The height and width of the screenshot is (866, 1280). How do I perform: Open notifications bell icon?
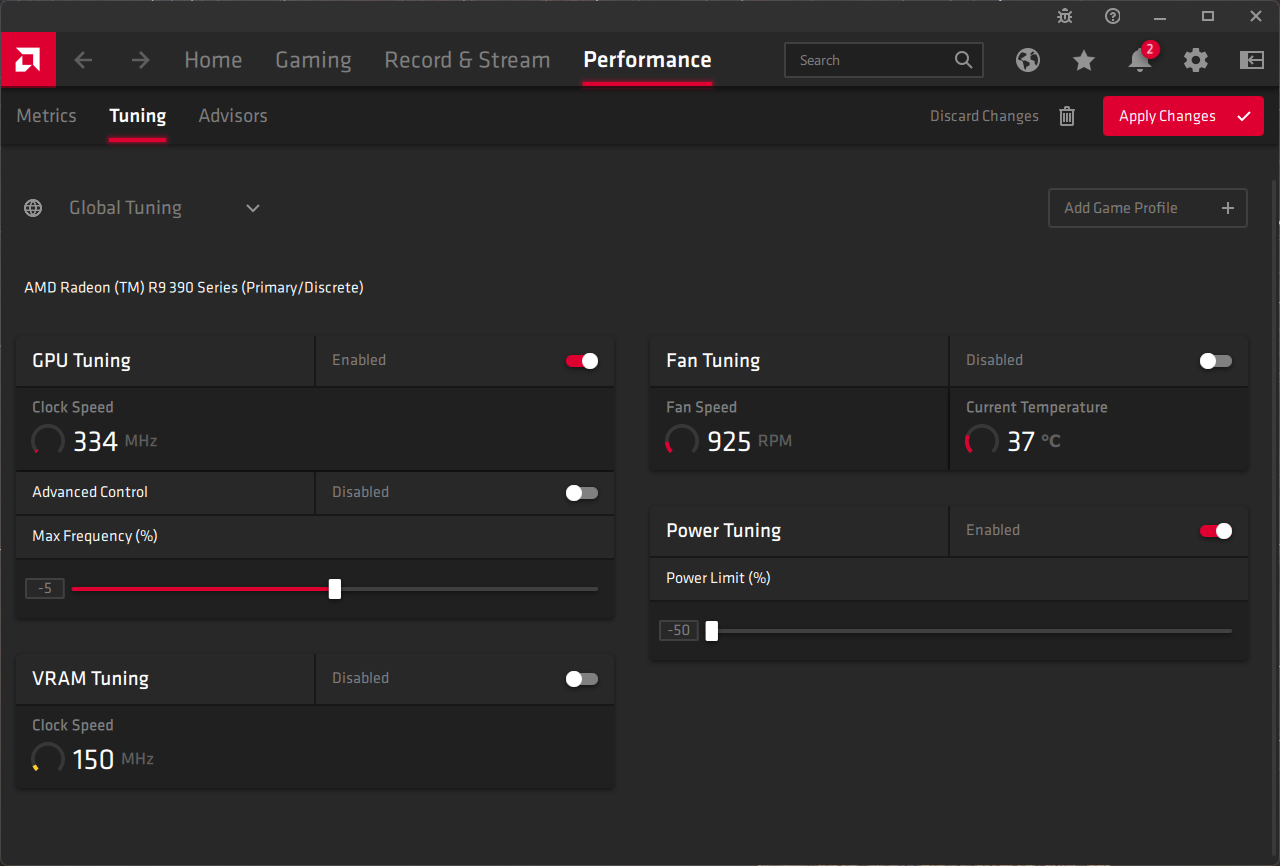pos(1140,59)
